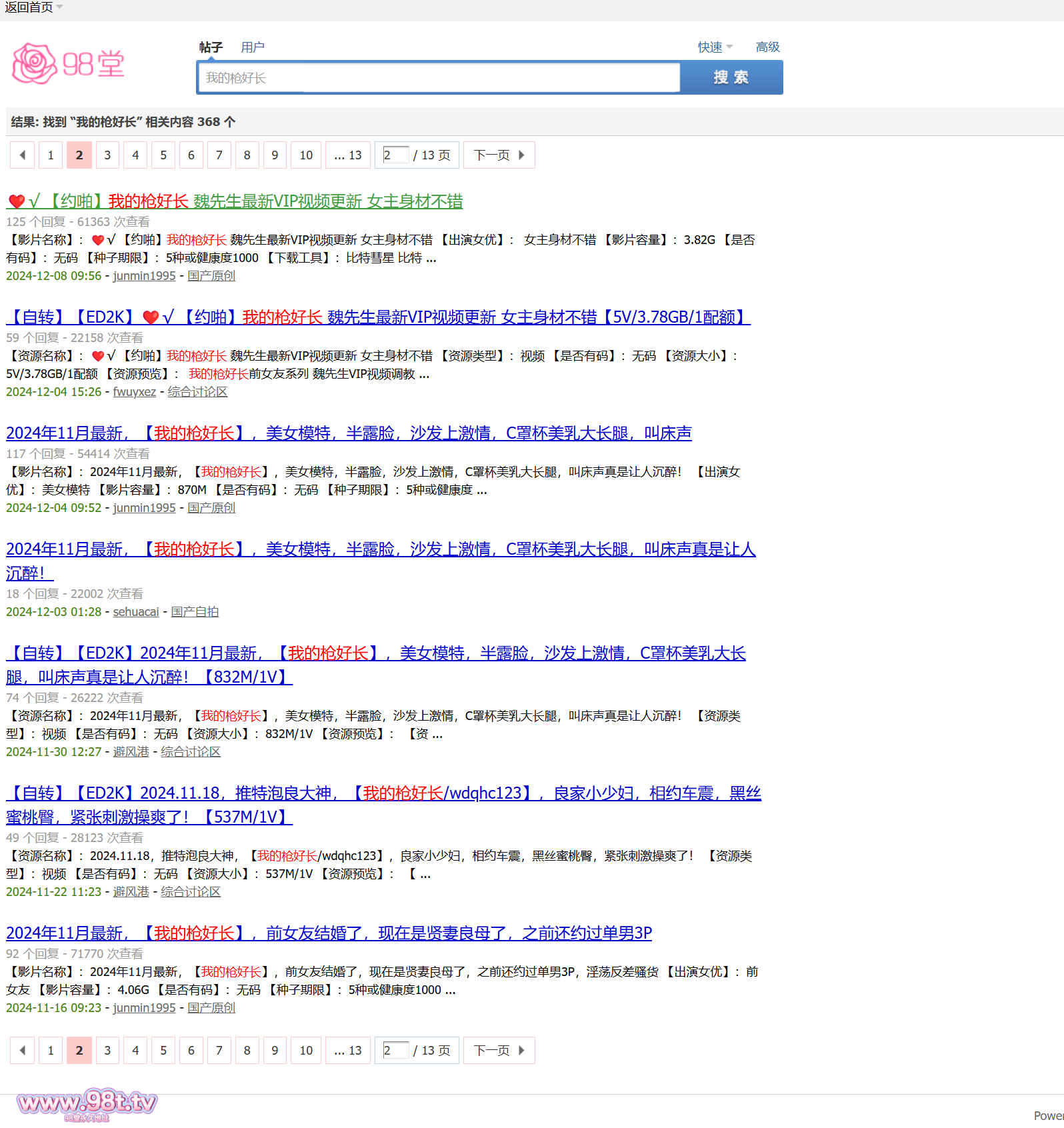This screenshot has width=1064, height=1128.
Task: Go to page 4 in top pagination
Action: point(135,155)
